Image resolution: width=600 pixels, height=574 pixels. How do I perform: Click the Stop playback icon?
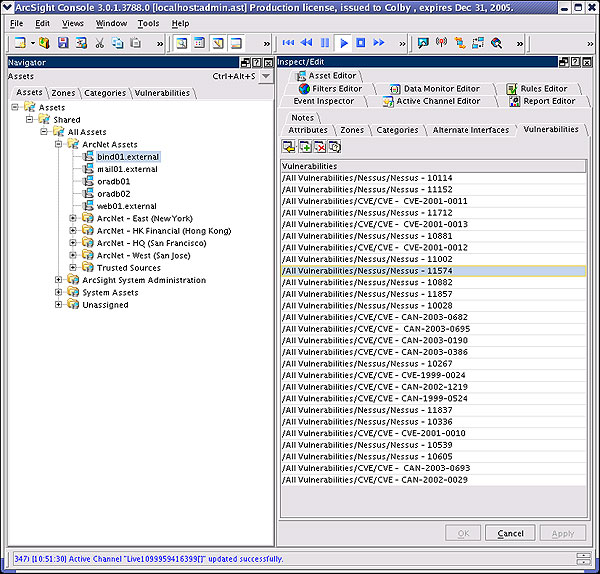tap(361, 43)
